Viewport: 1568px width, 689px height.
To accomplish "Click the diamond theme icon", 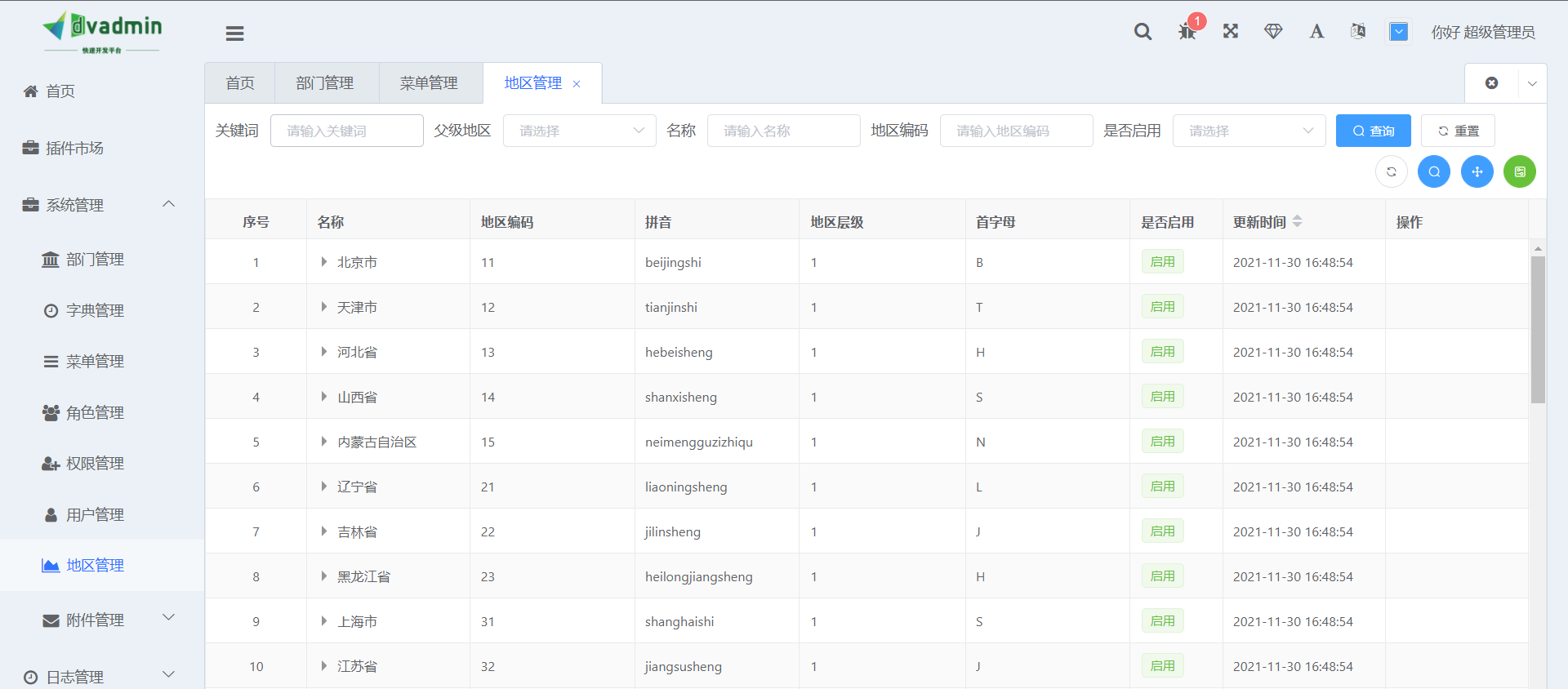I will point(1273,31).
